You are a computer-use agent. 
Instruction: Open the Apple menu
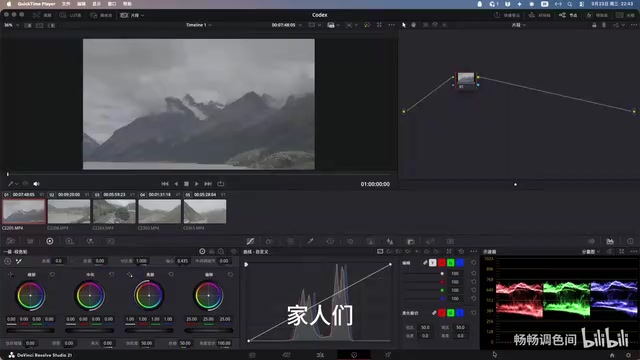point(9,4)
